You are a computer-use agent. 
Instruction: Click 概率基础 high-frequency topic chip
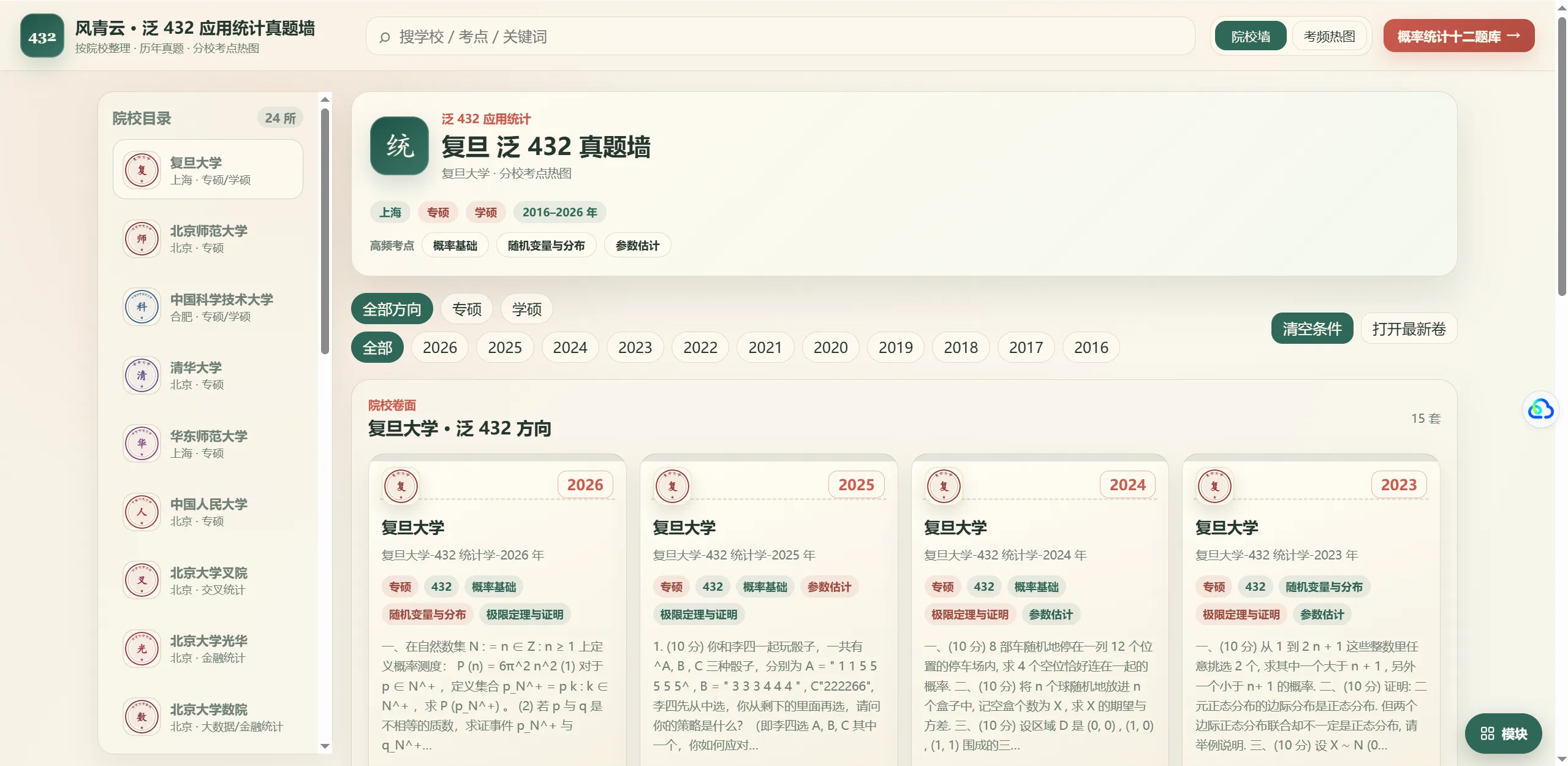click(x=455, y=245)
